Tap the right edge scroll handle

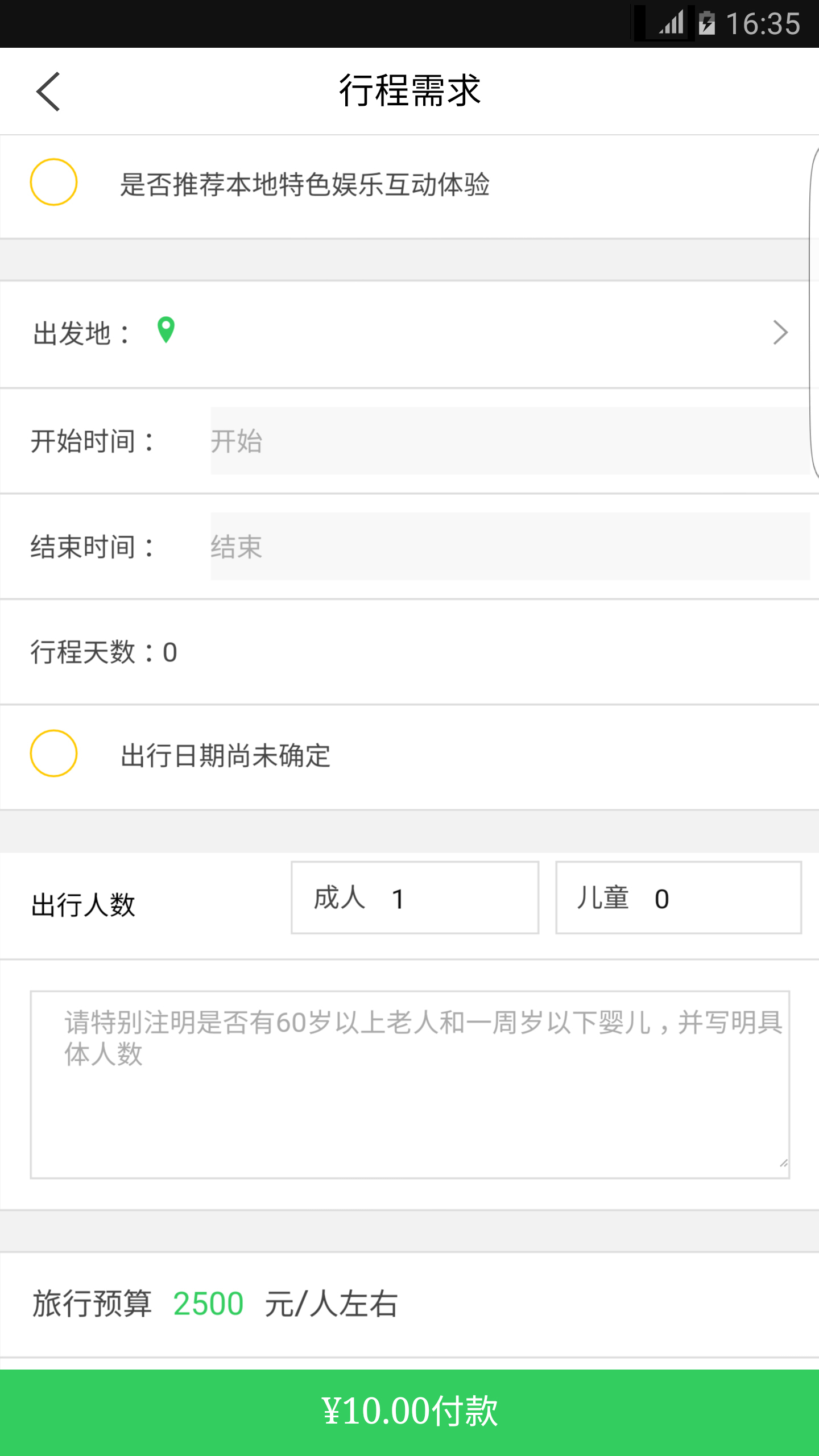pos(814,313)
